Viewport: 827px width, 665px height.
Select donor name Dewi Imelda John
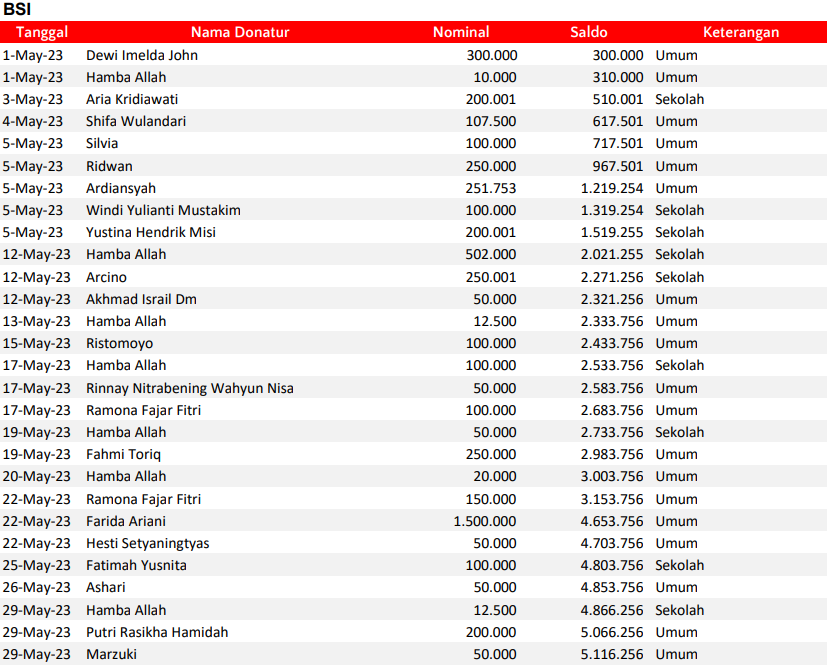click(x=142, y=55)
